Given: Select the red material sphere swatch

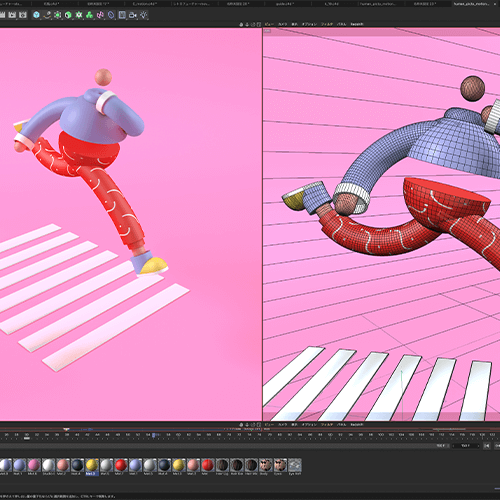Looking at the screenshot, I should (x=121, y=465).
